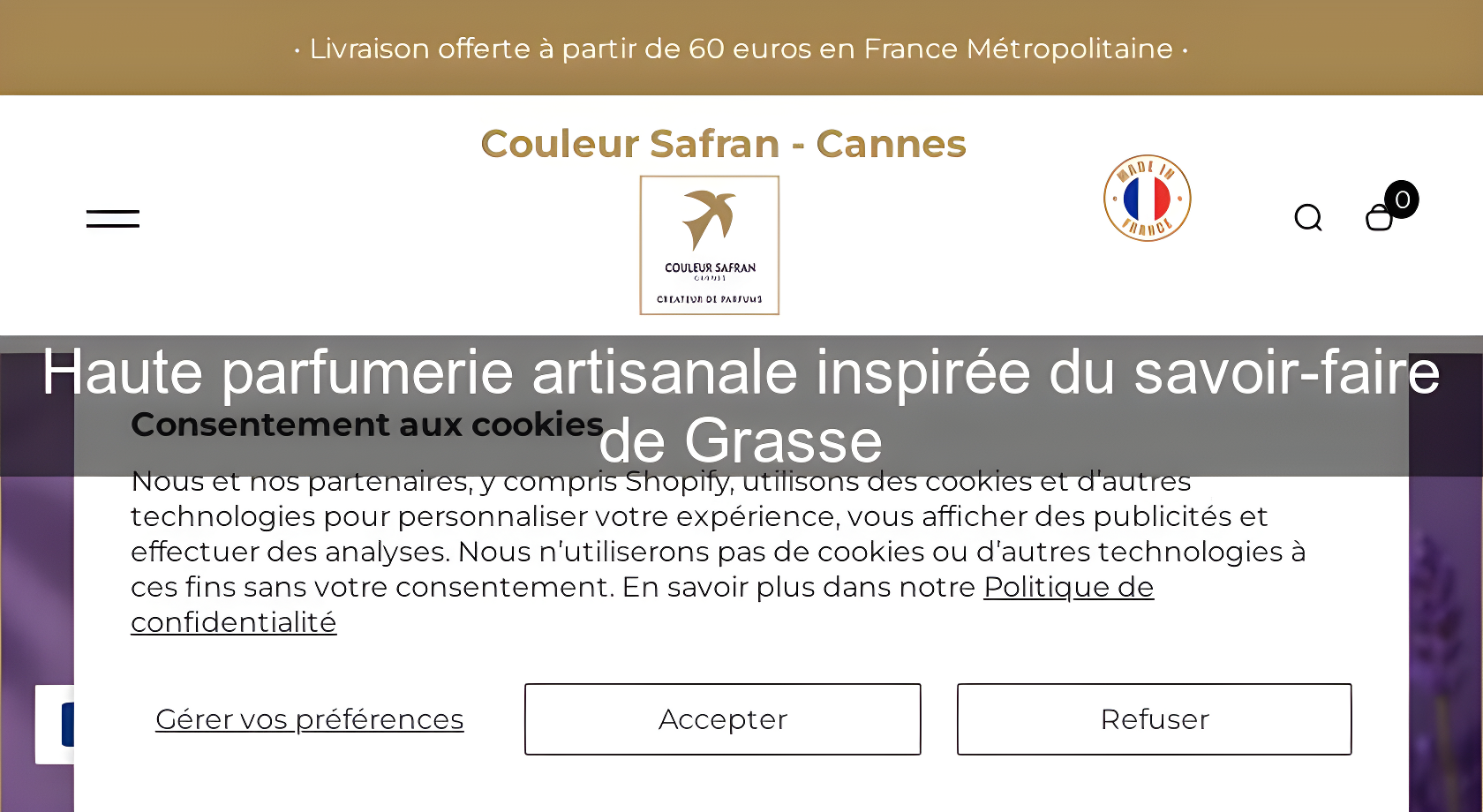The height and width of the screenshot is (812, 1483).
Task: Click the free delivery announcement bar
Action: pyautogui.click(x=741, y=48)
